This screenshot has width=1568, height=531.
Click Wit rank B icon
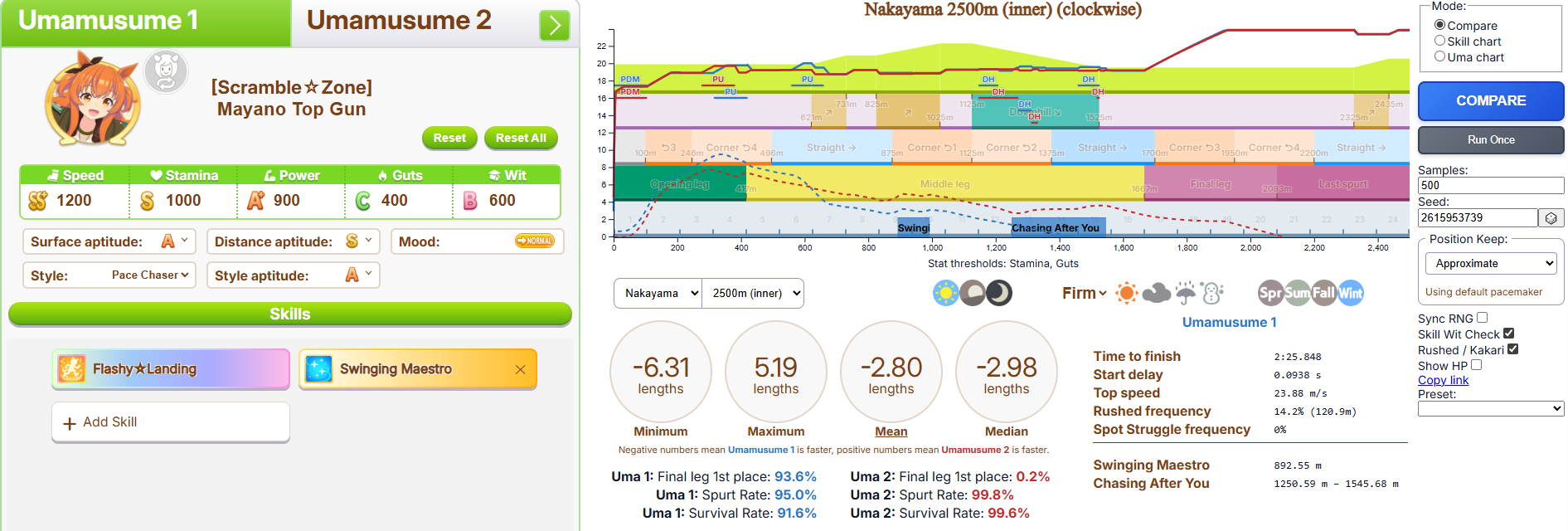[470, 201]
